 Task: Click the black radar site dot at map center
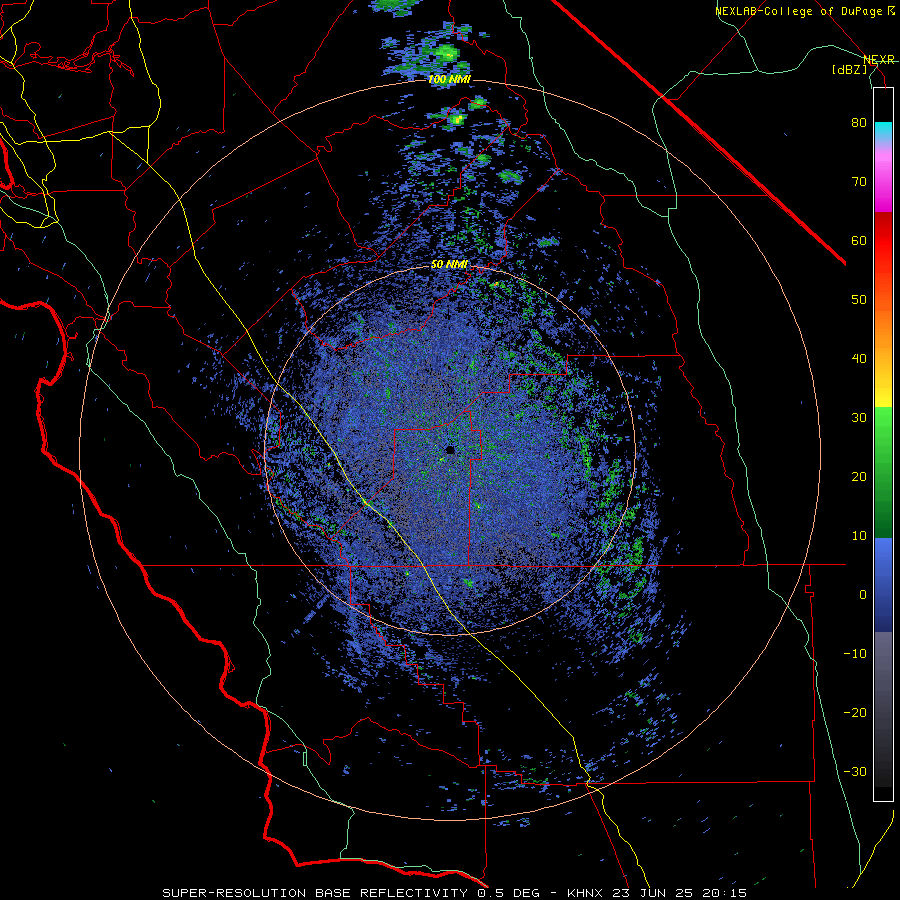tap(450, 450)
